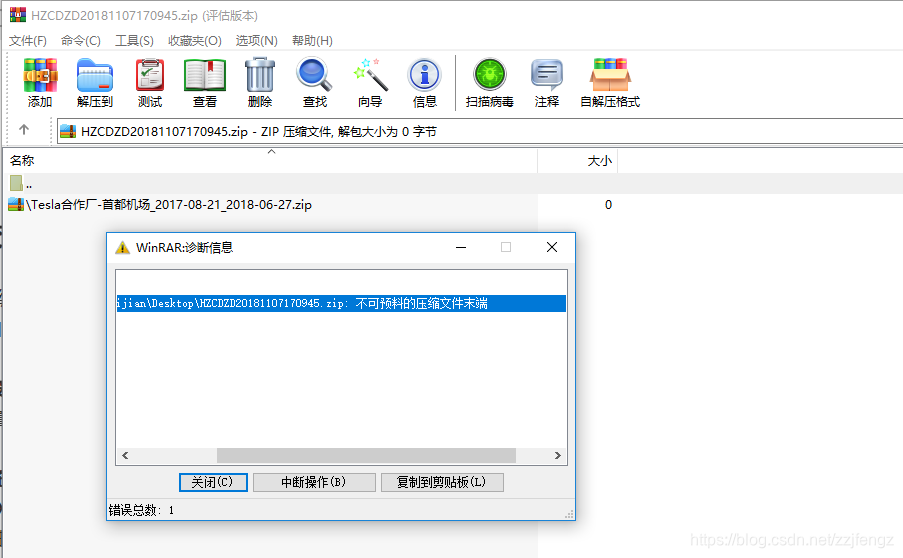903x558 pixels.
Task: Click right arrow of the 诊断信息 horizontal scrollbar
Action: pos(557,455)
